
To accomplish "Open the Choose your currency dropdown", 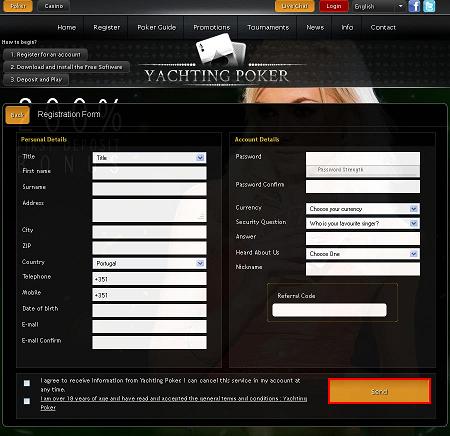I will (363, 209).
